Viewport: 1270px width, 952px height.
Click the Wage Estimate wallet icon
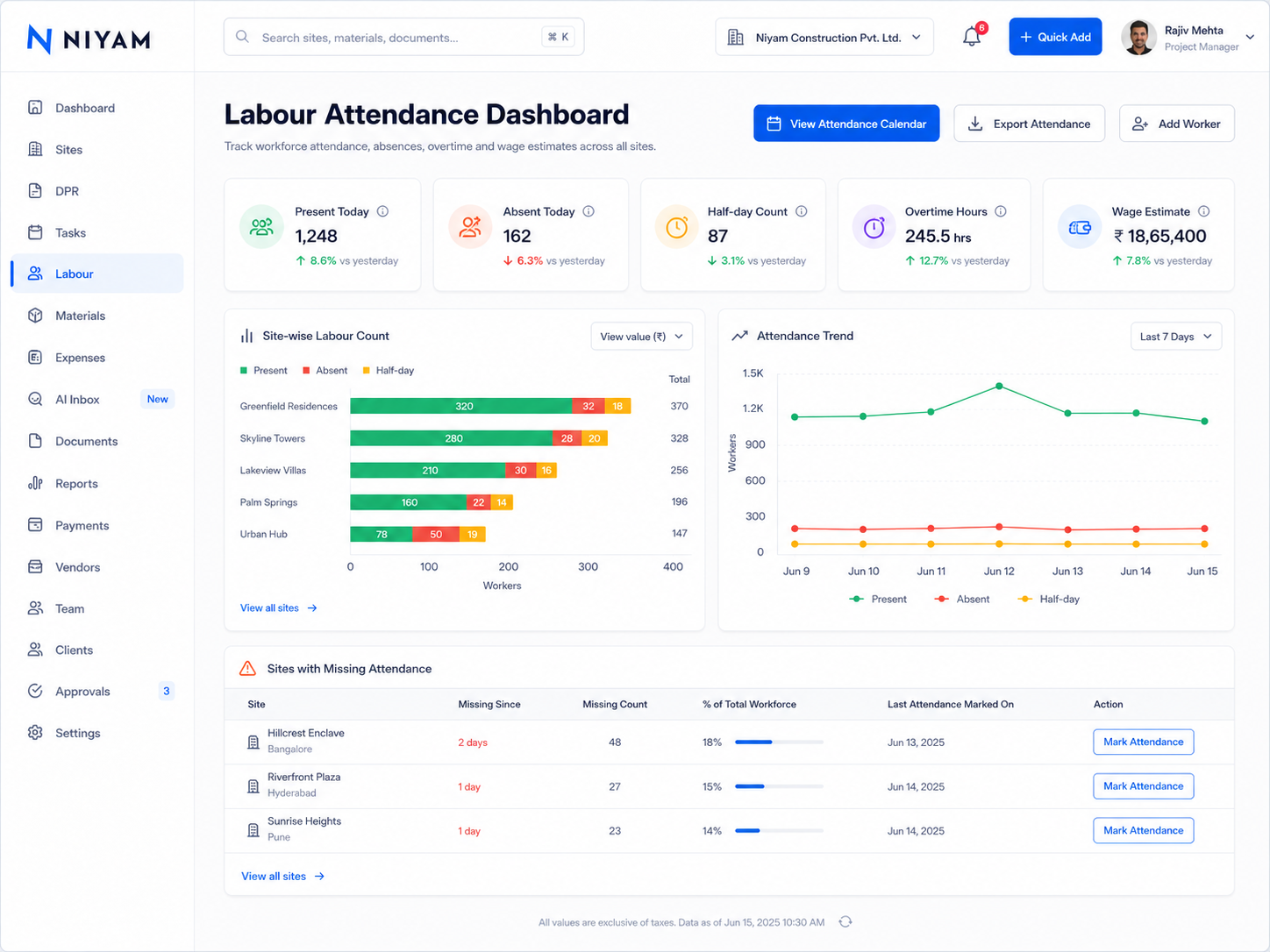(x=1080, y=227)
